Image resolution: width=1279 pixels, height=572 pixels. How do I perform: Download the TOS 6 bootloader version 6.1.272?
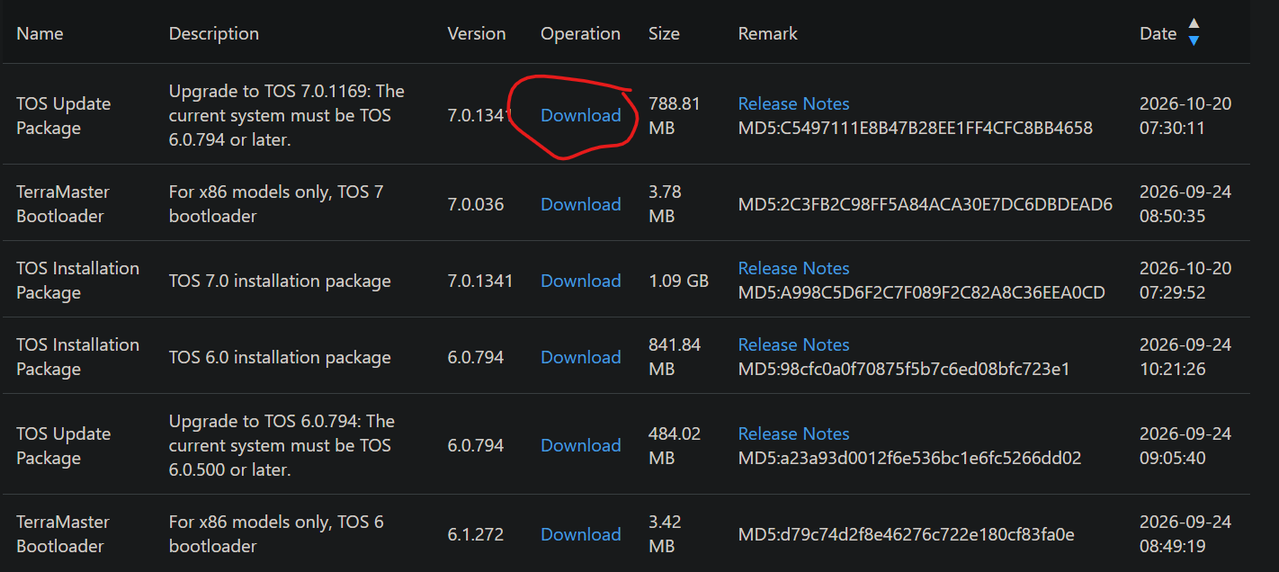click(581, 534)
